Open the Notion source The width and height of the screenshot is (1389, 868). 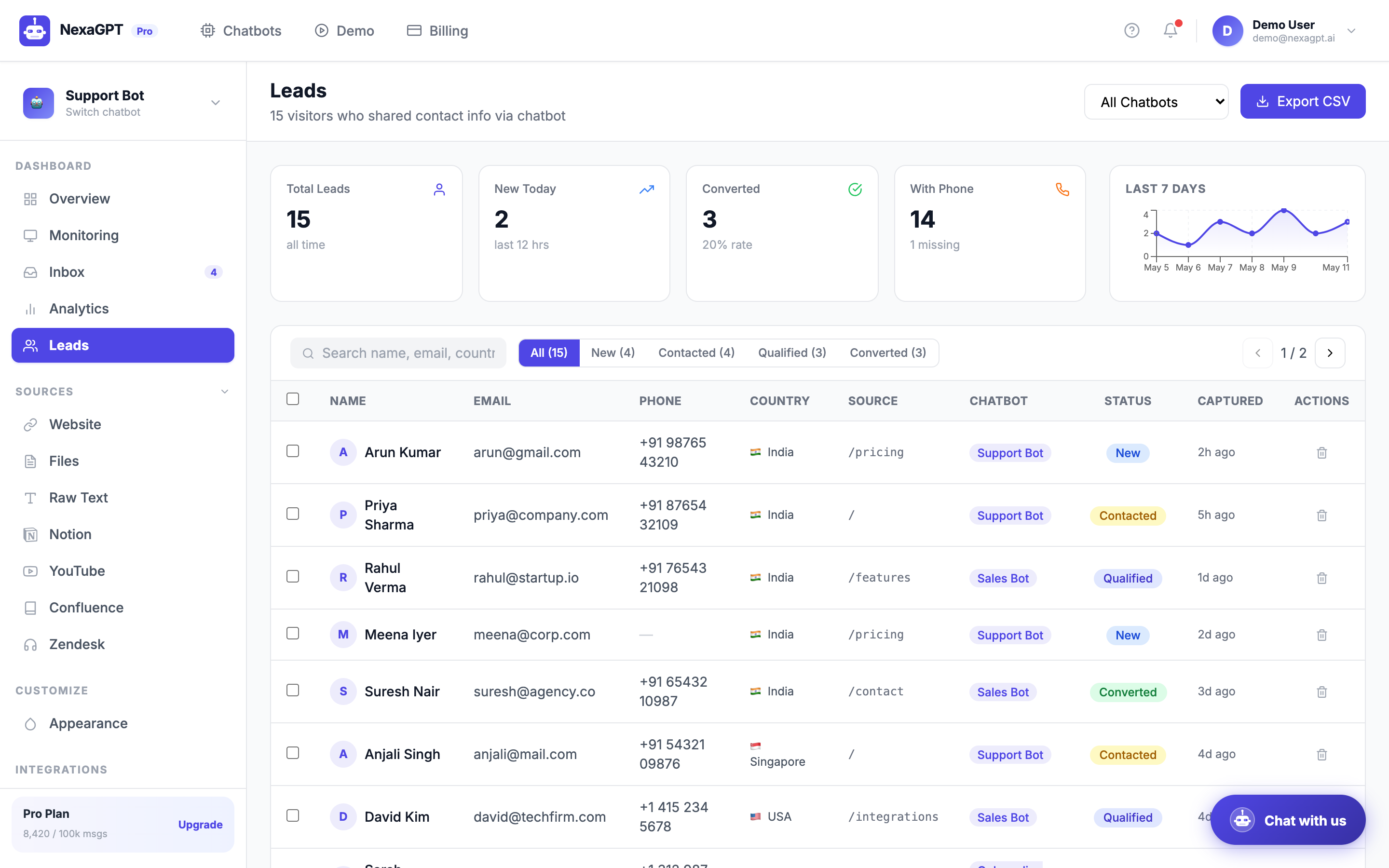[123, 534]
